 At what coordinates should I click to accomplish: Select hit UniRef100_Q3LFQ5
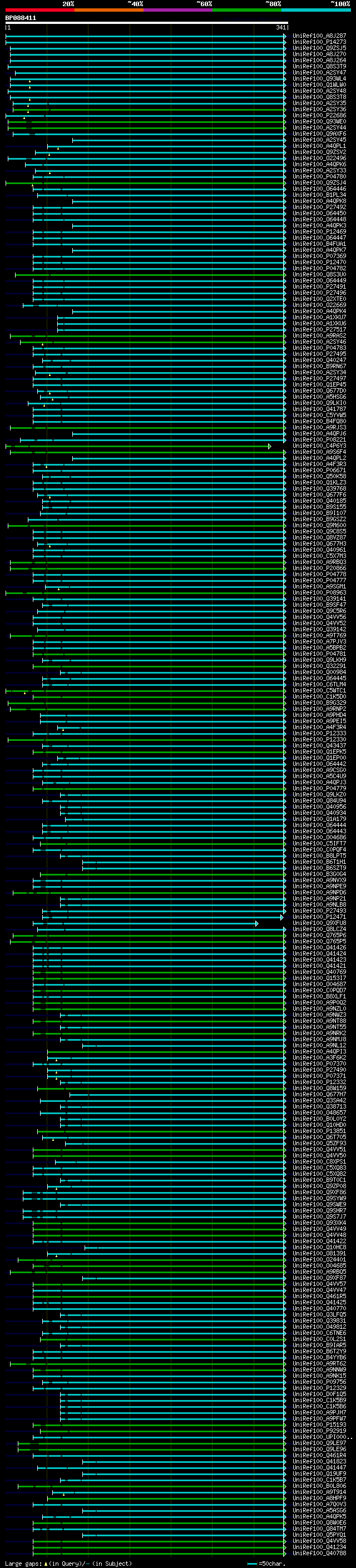pyautogui.click(x=319, y=1314)
